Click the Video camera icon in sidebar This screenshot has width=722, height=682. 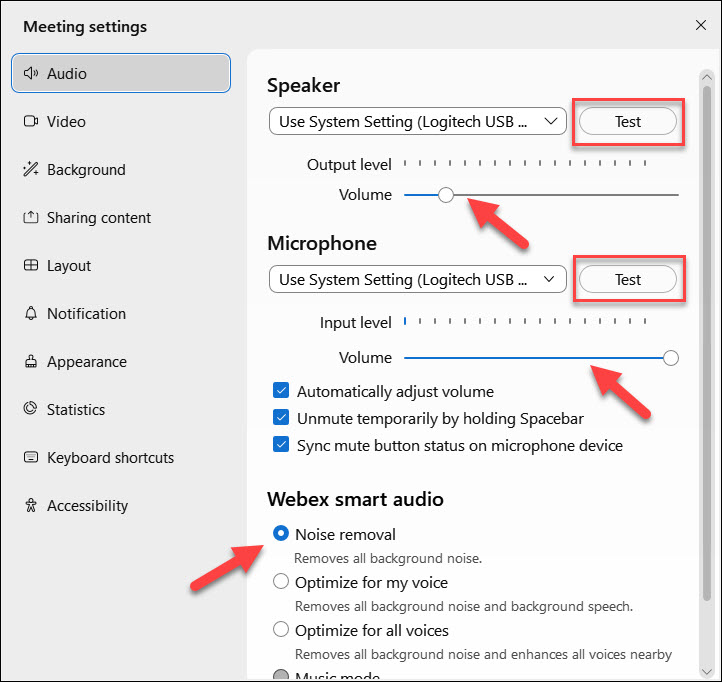click(x=30, y=122)
